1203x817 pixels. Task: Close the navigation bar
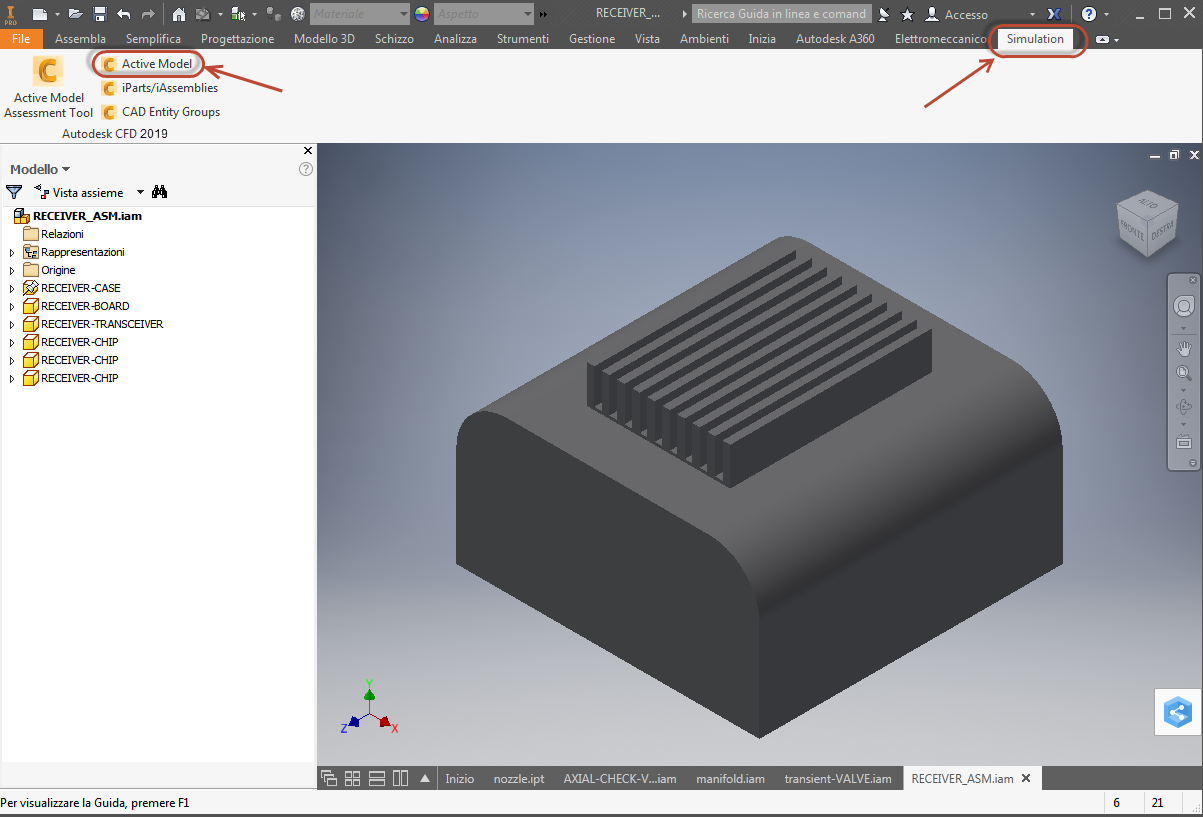pos(1192,280)
